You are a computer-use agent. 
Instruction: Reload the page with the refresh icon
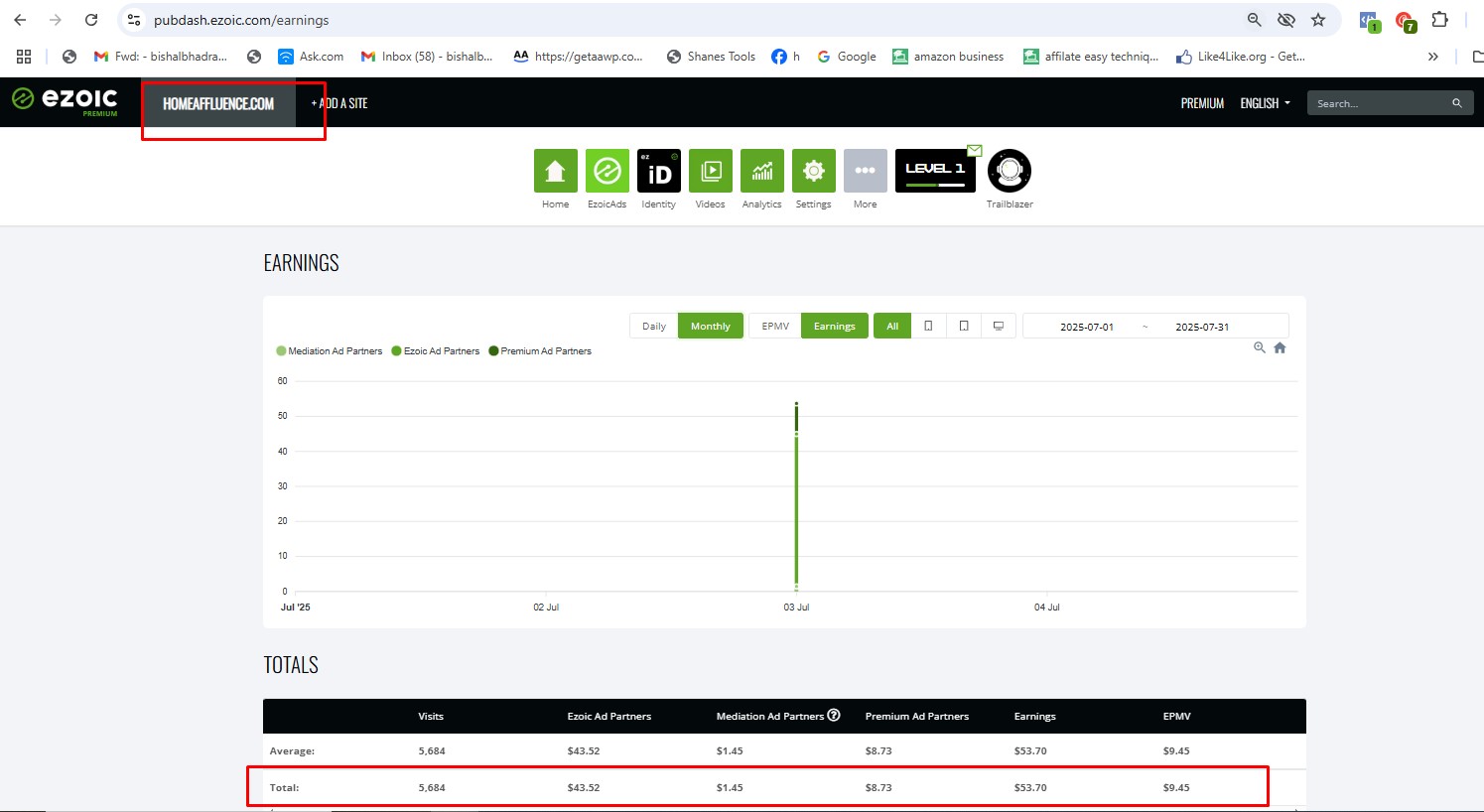(91, 20)
